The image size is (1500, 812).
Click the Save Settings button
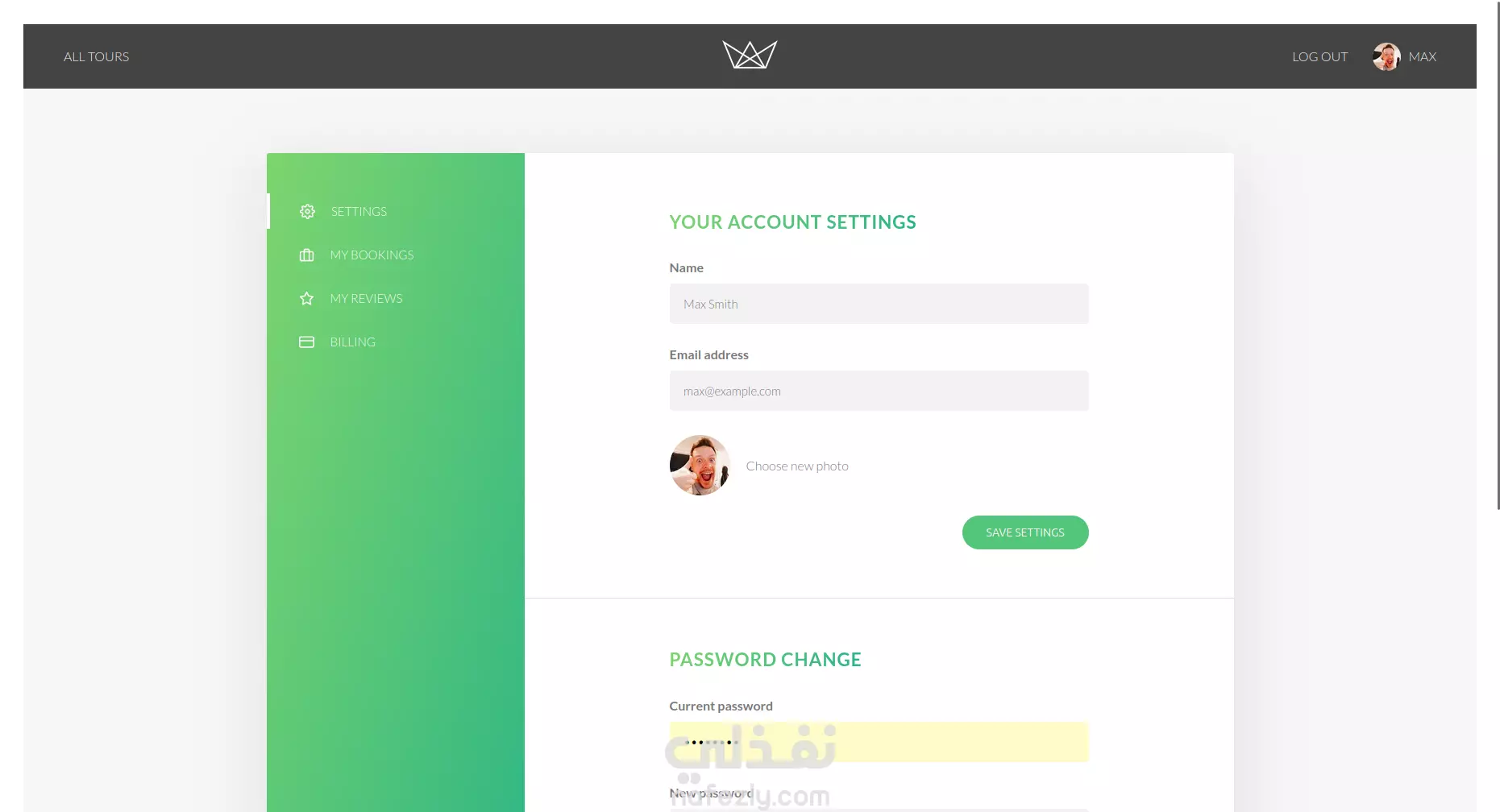pos(1025,532)
